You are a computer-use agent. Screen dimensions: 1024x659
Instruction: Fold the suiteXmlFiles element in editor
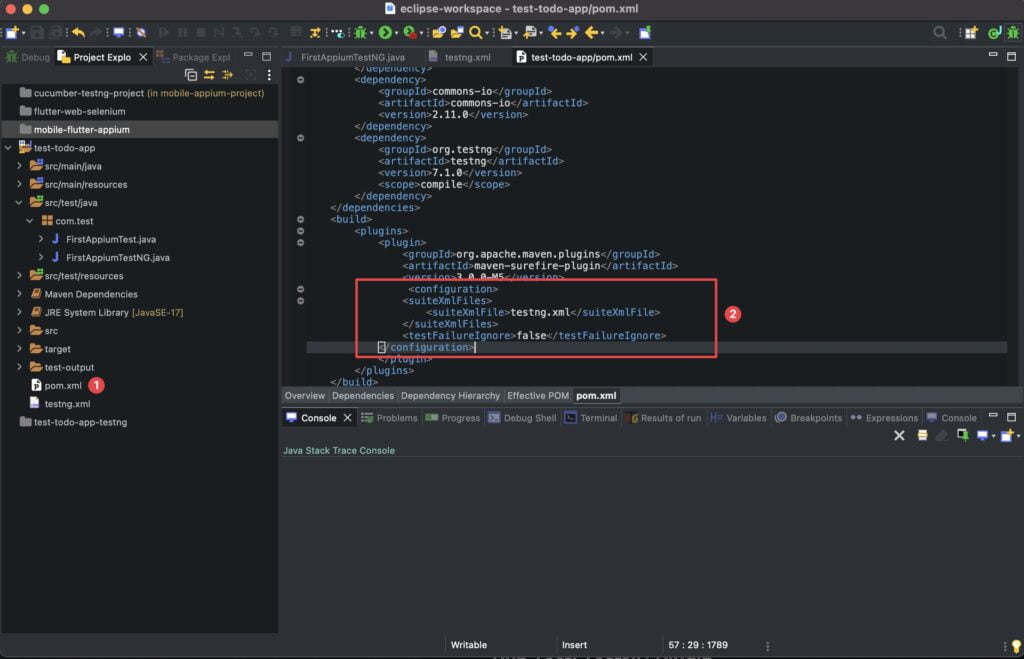[300, 301]
